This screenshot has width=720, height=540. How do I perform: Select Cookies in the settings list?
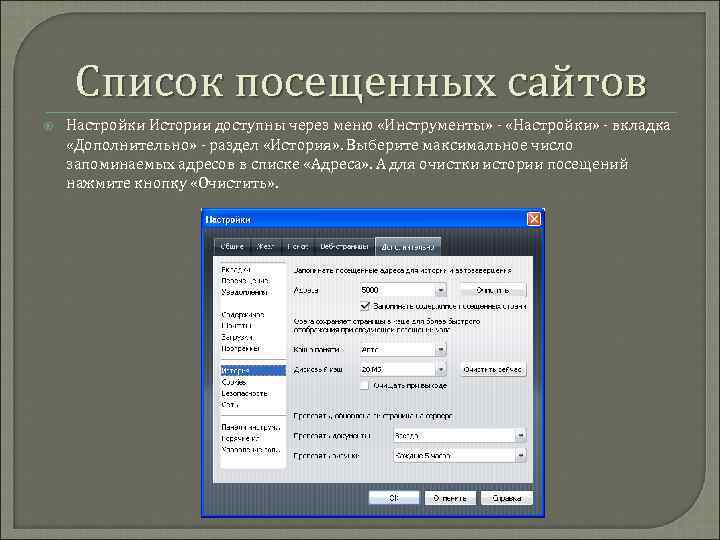pos(234,382)
